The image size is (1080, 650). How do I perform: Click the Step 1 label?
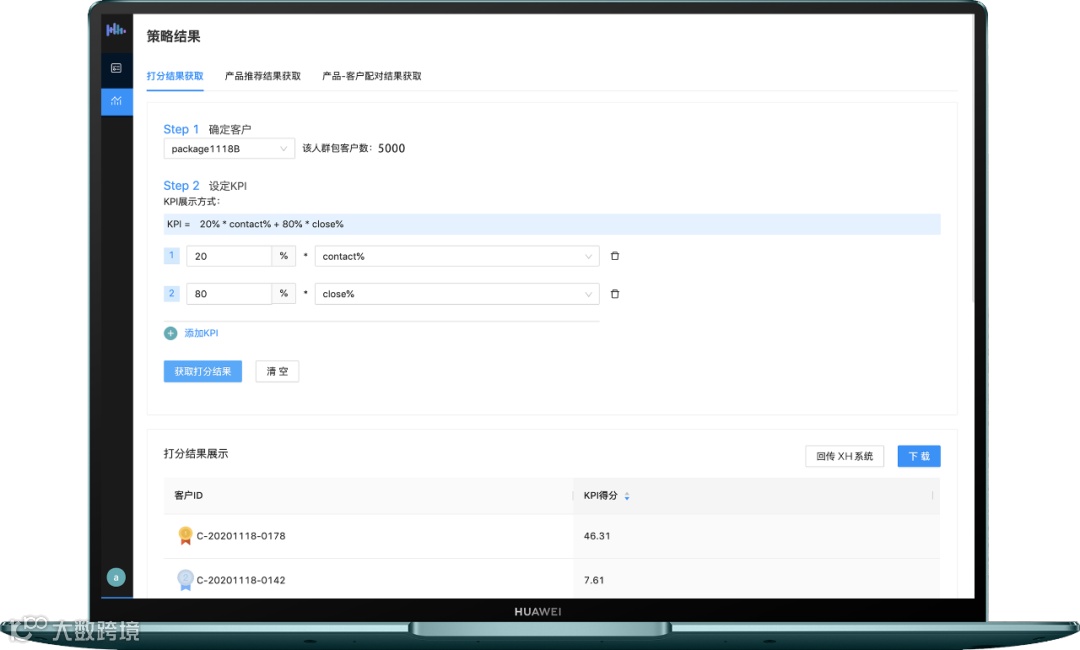click(x=181, y=129)
